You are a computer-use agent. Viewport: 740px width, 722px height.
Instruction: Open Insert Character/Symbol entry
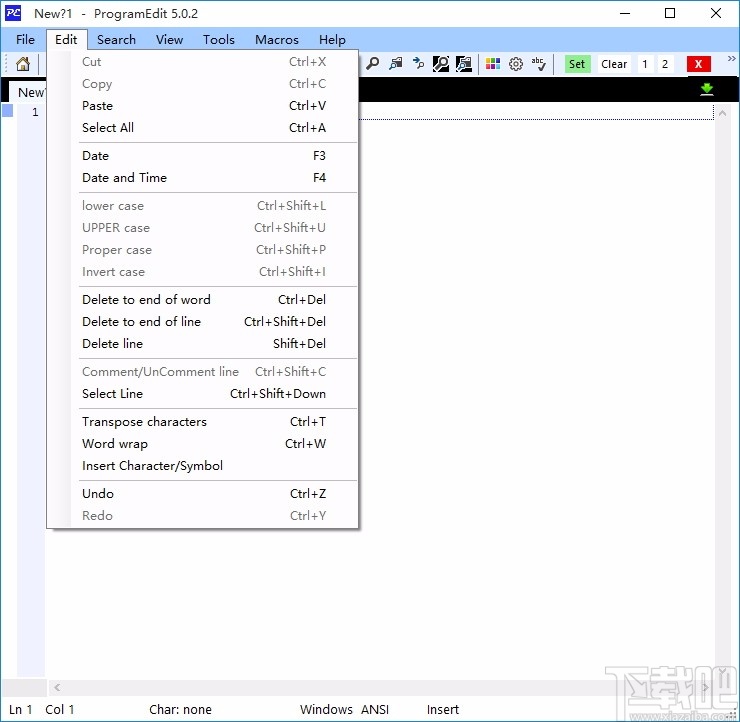202,466
